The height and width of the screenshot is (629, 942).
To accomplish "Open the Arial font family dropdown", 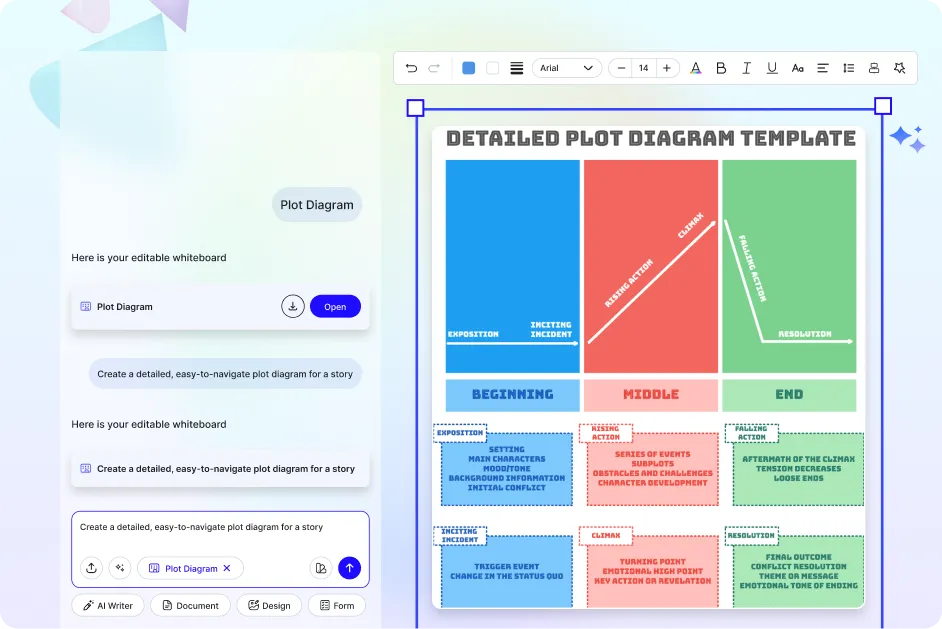I will click(x=566, y=68).
